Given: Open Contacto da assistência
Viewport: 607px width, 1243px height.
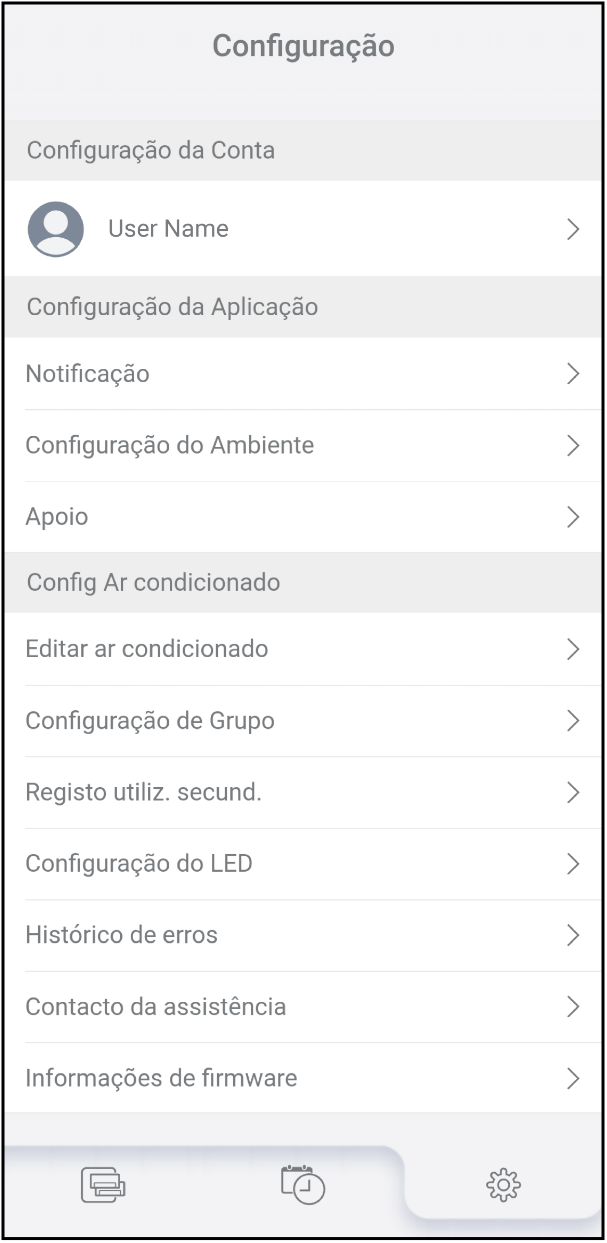Looking at the screenshot, I should pyautogui.click(x=156, y=1007).
